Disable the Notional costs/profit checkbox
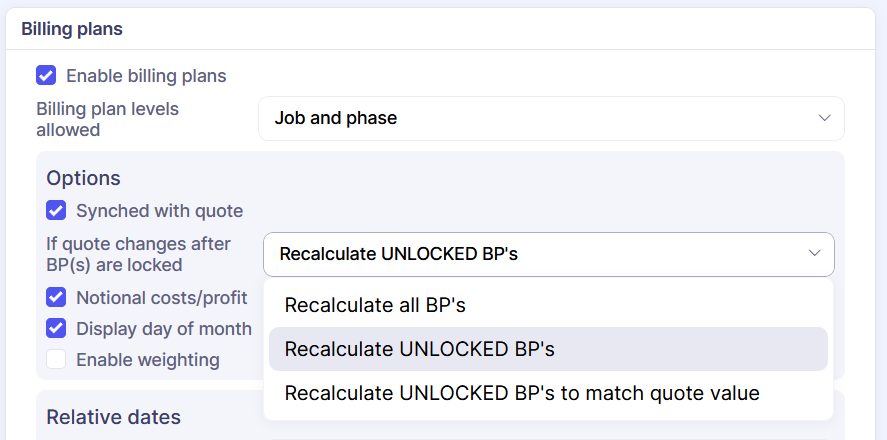Viewport: 887px width, 440px height. (x=56, y=297)
